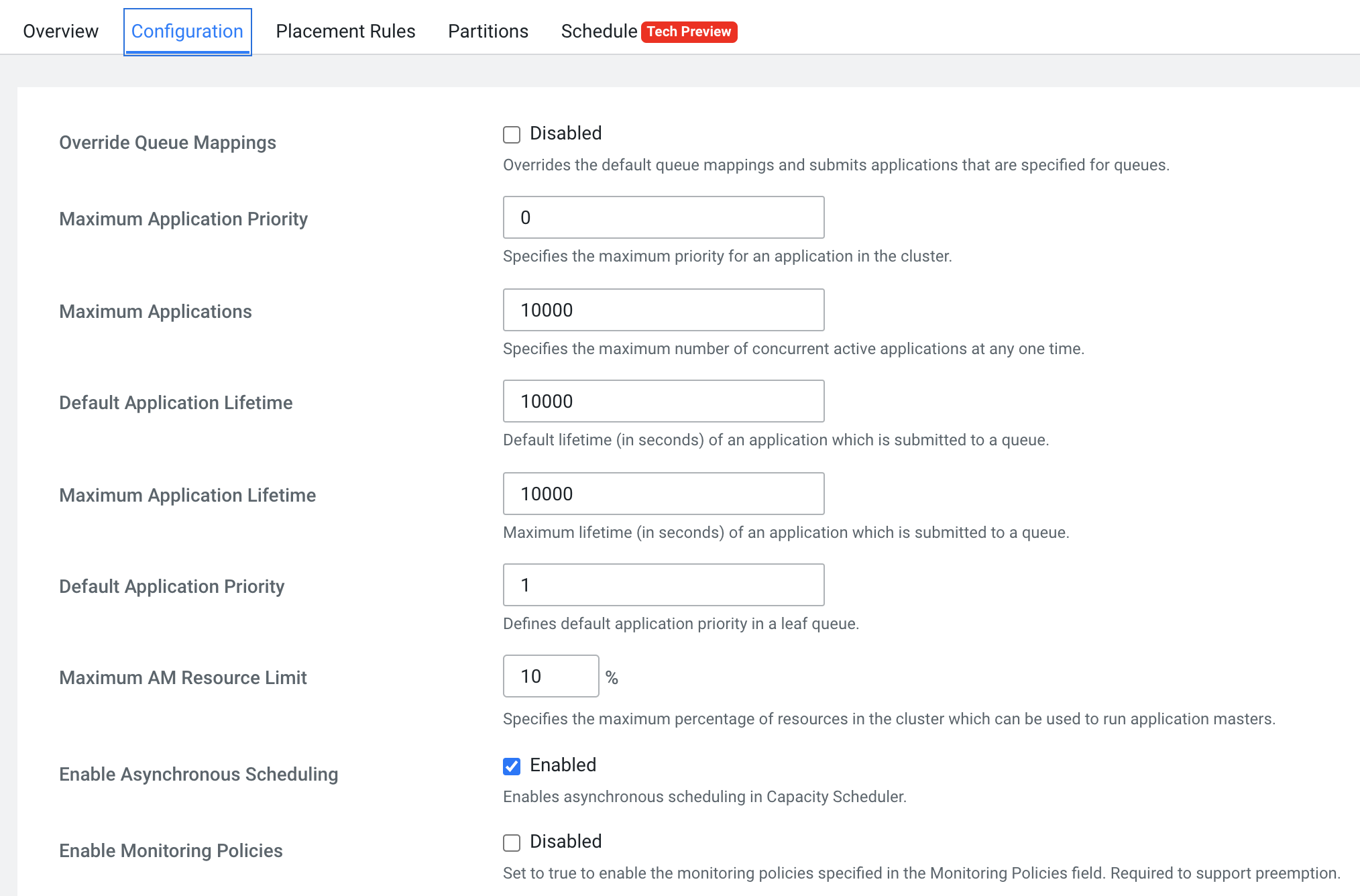Screen dimensions: 1360x896
Task: Enable Monitoring Policies checkbox
Action: click(x=512, y=843)
